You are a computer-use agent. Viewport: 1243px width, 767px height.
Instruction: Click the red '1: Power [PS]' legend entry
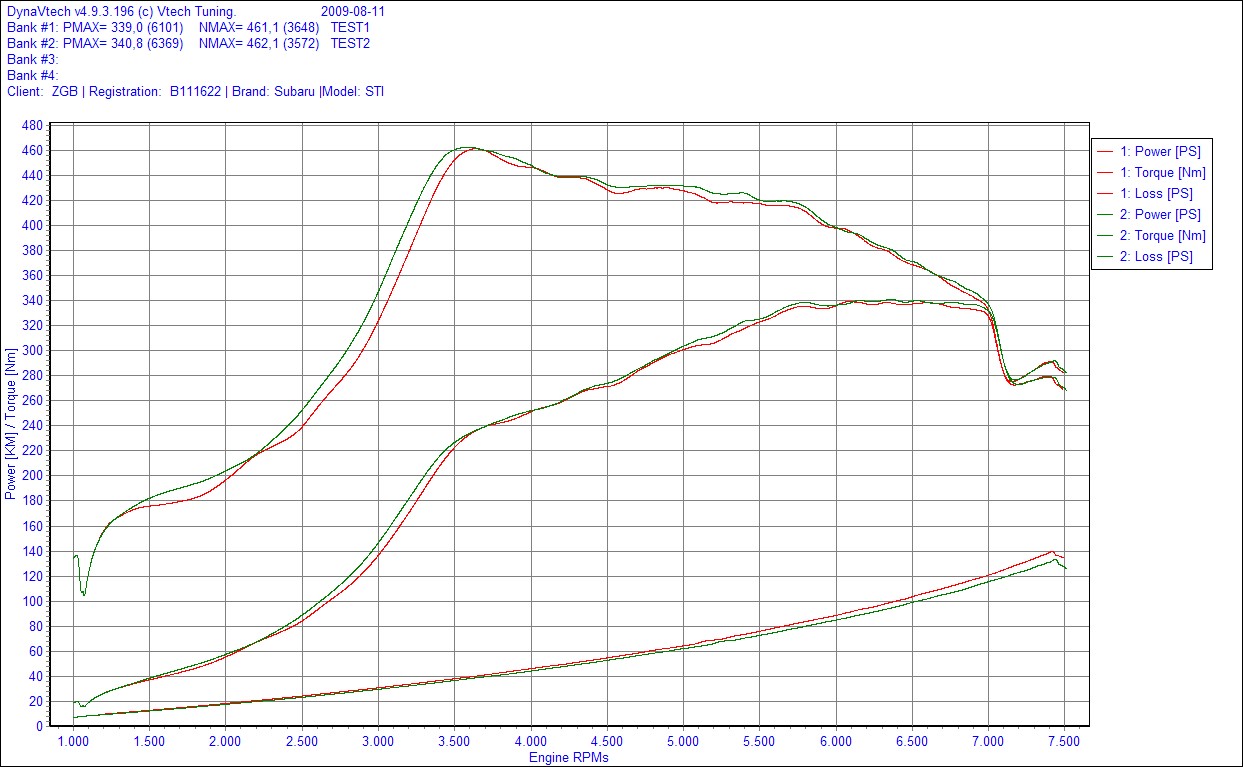[x=1160, y=151]
